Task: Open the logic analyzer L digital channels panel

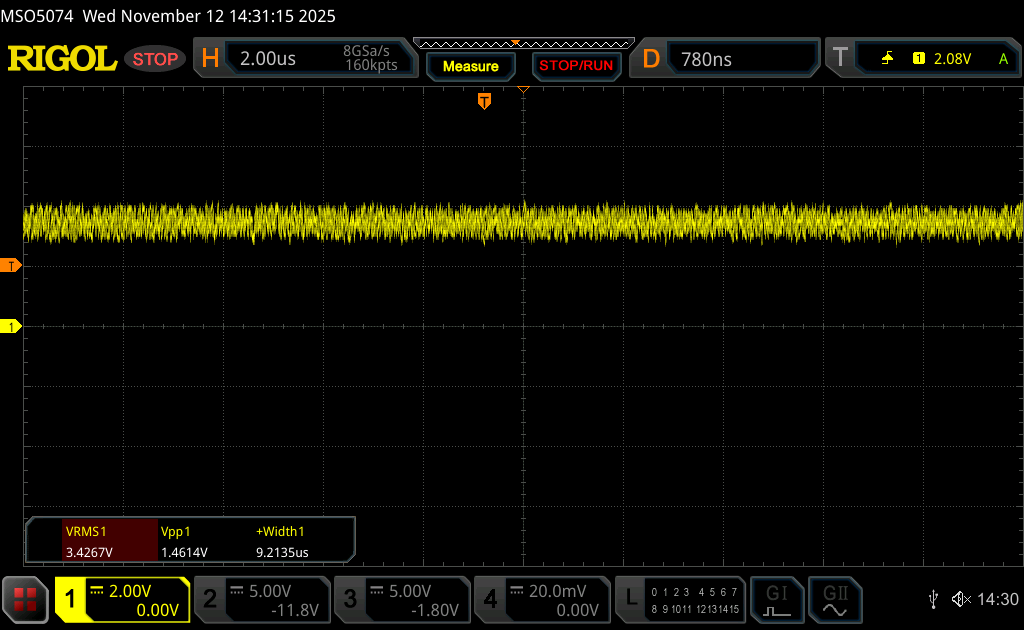Action: tap(681, 599)
